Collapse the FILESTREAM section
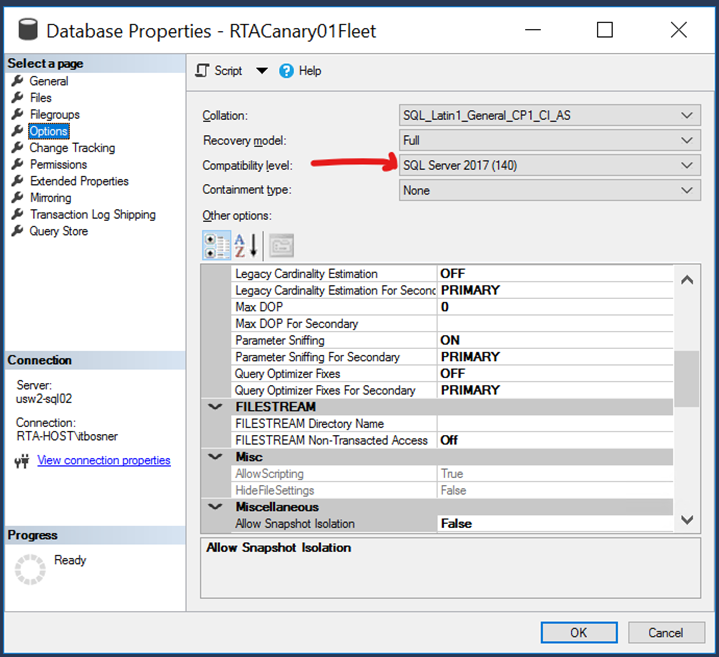This screenshot has width=719, height=657. click(x=215, y=407)
